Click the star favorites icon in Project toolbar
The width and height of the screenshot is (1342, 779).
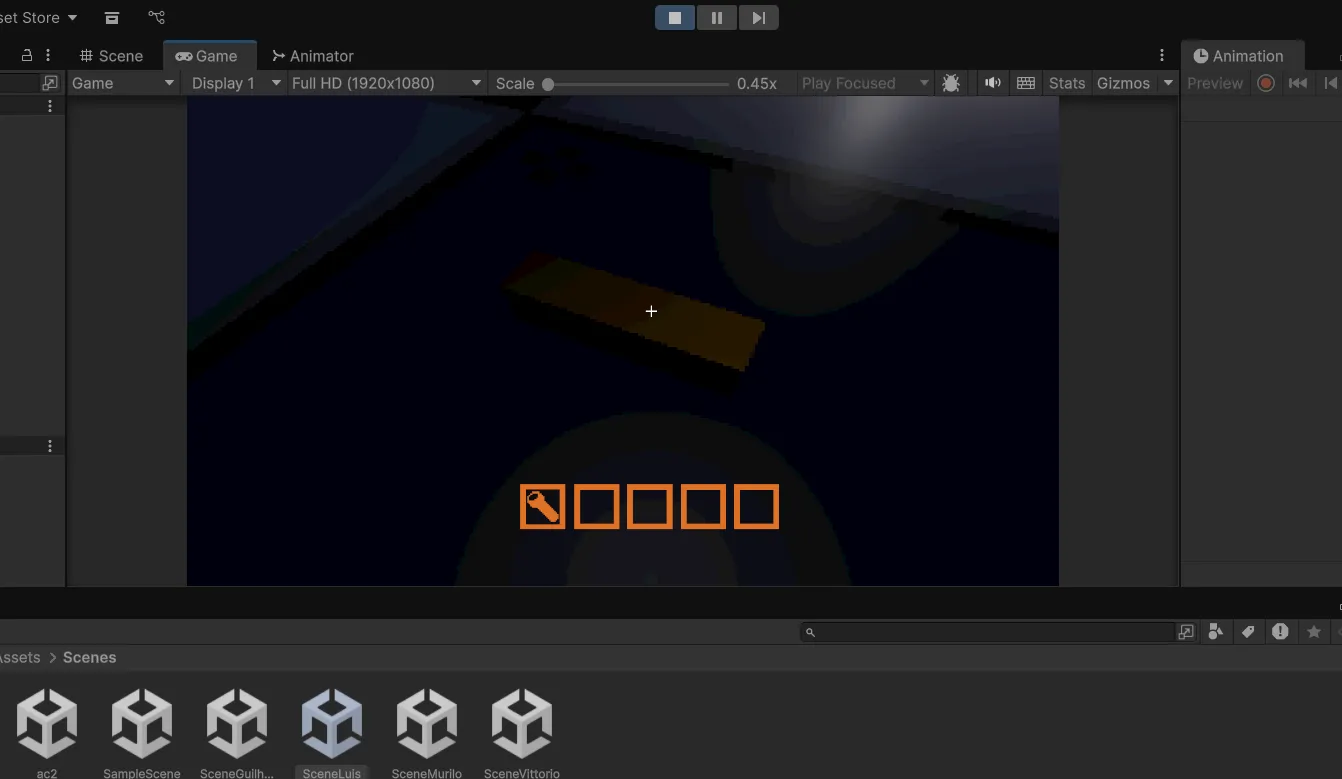point(1314,631)
